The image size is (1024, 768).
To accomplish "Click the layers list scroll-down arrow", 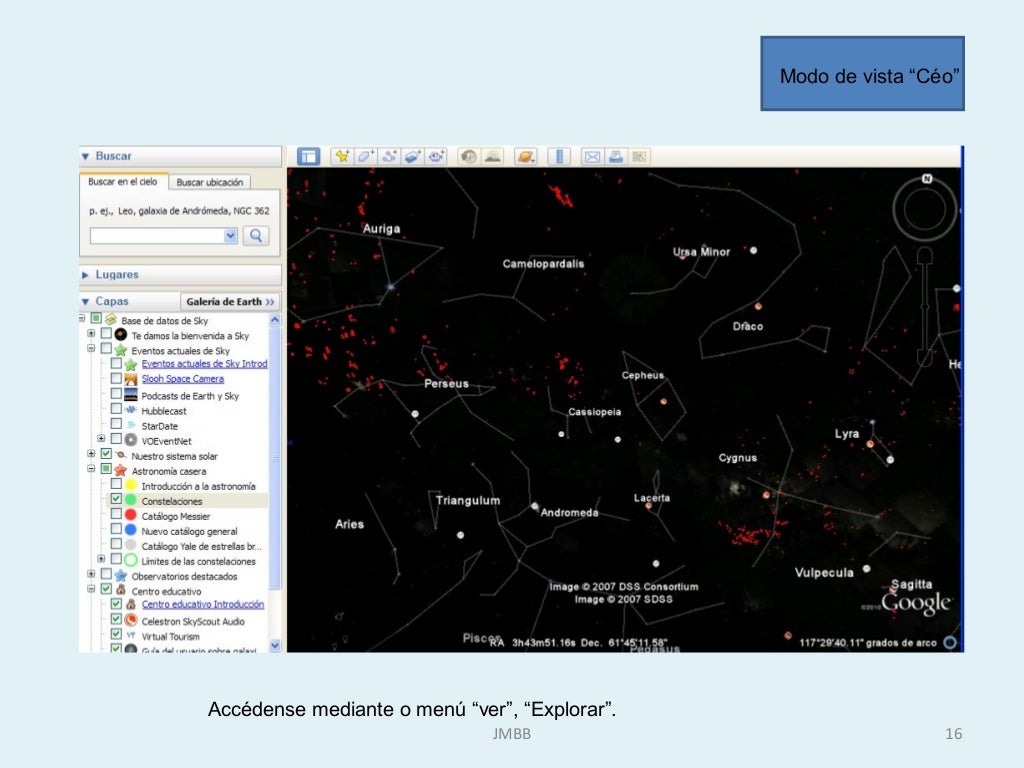I will coord(274,645).
